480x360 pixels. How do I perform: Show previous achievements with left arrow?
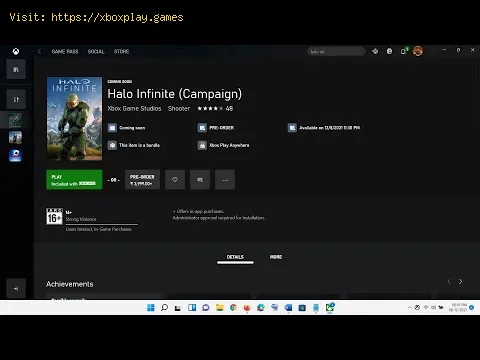click(449, 282)
